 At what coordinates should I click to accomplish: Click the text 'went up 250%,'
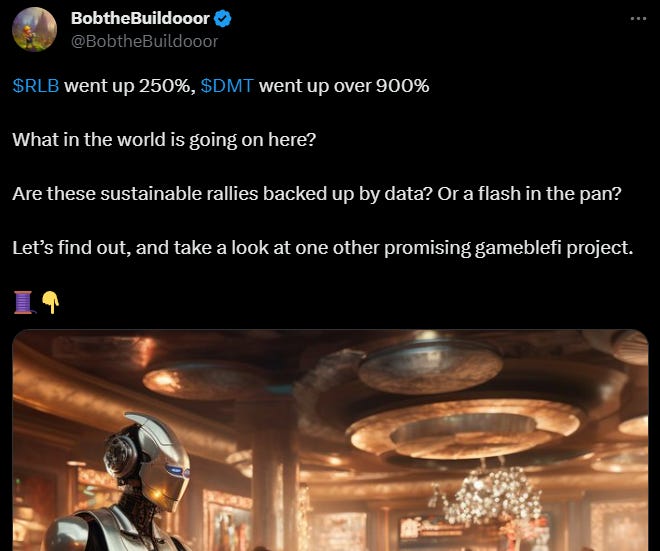click(x=130, y=86)
